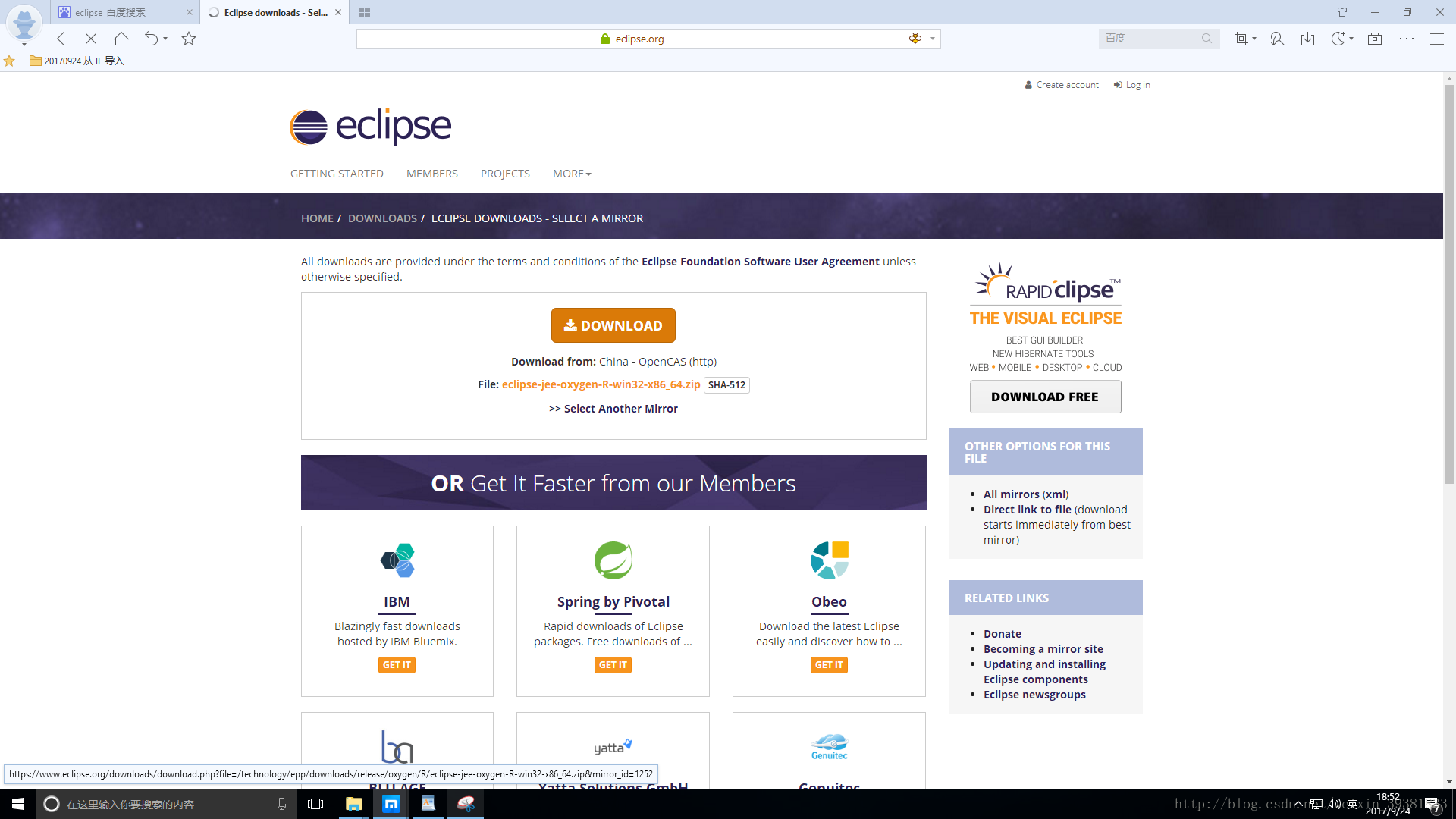This screenshot has height=819, width=1456.
Task: Click the orange DOWNLOAD button
Action: click(x=613, y=325)
